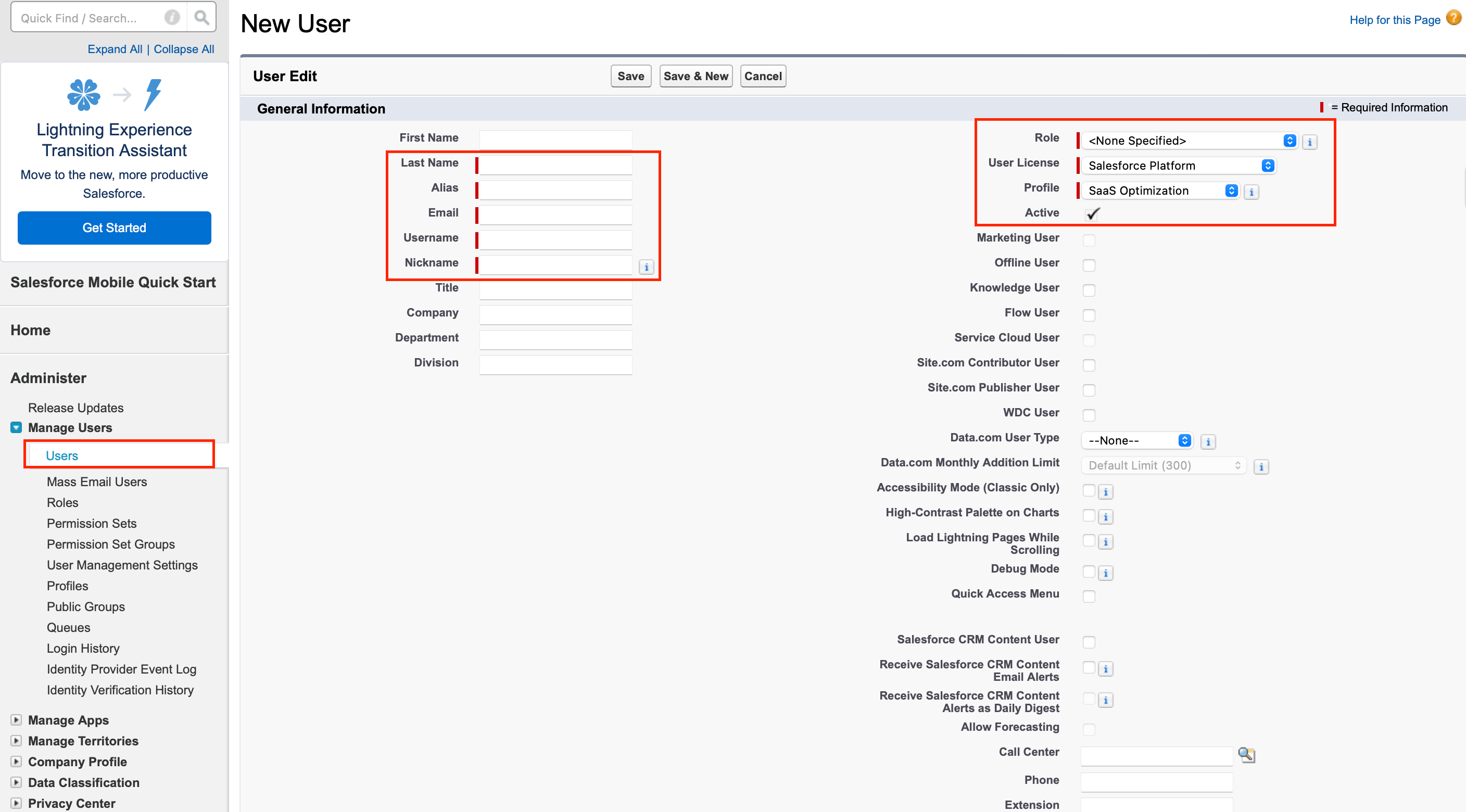Enable the Knowledge User checkbox

click(1089, 289)
